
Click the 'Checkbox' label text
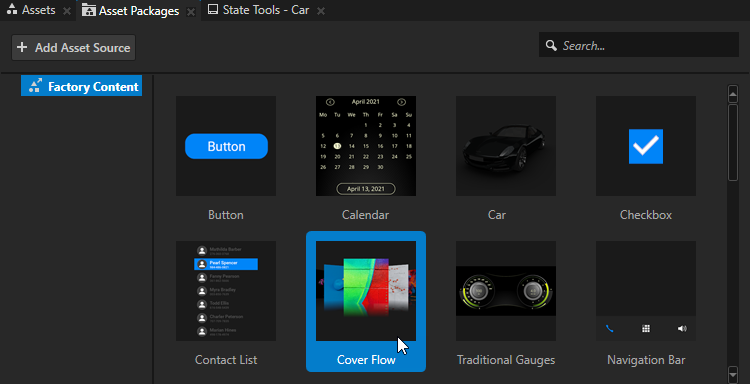(x=646, y=215)
